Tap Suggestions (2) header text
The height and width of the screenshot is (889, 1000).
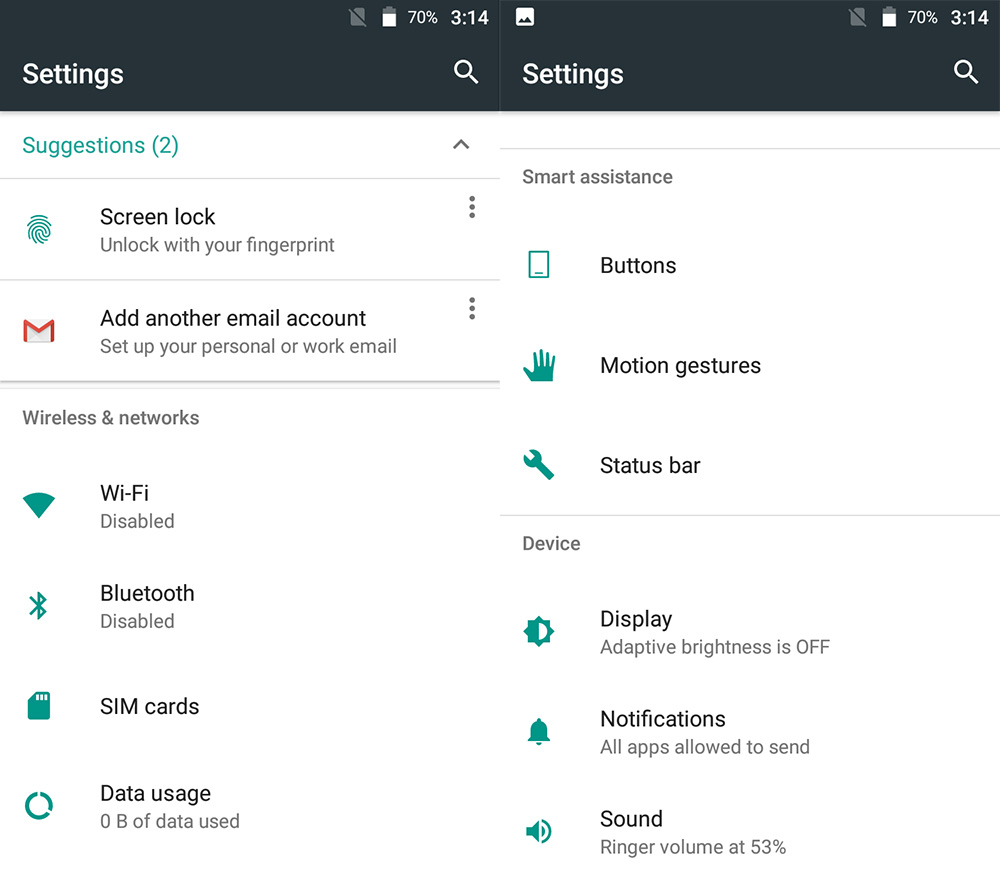coord(100,145)
